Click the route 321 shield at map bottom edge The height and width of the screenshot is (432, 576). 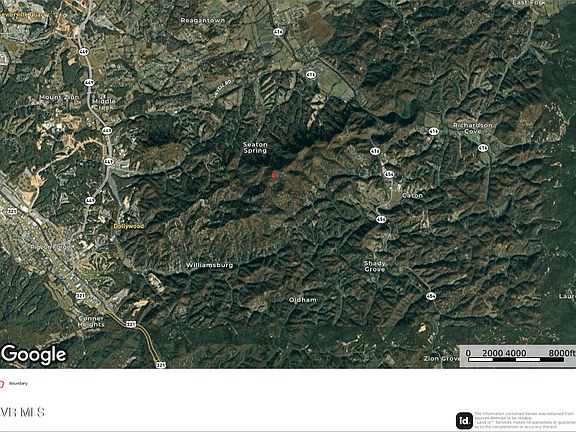161,365
